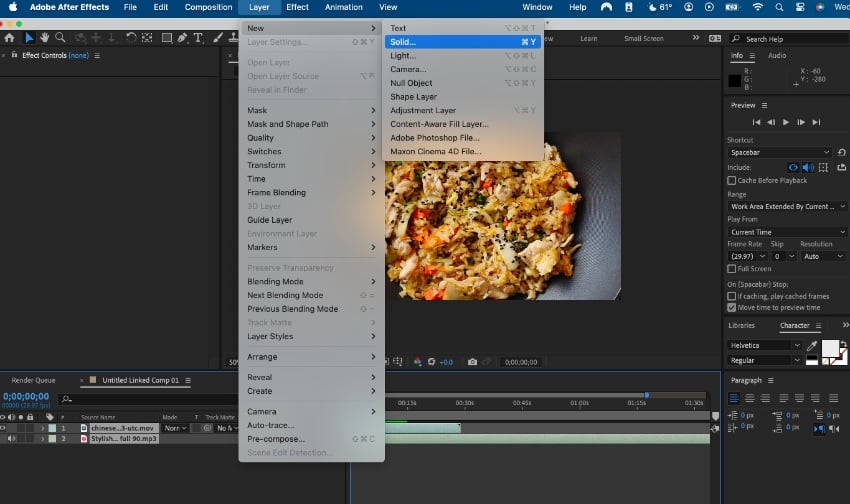This screenshot has height=504, width=850.
Task: Select left align text in Paragraph
Action: pos(733,398)
